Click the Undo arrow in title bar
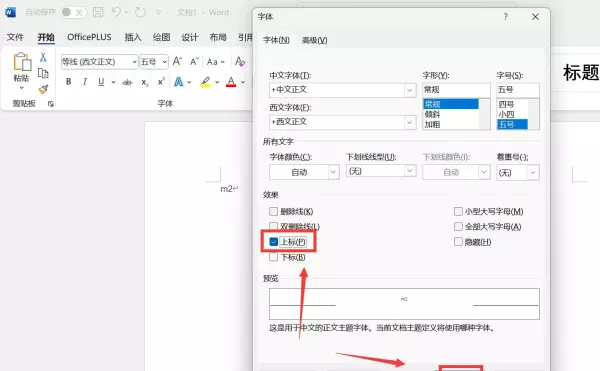The width and height of the screenshot is (600, 371). (x=116, y=12)
